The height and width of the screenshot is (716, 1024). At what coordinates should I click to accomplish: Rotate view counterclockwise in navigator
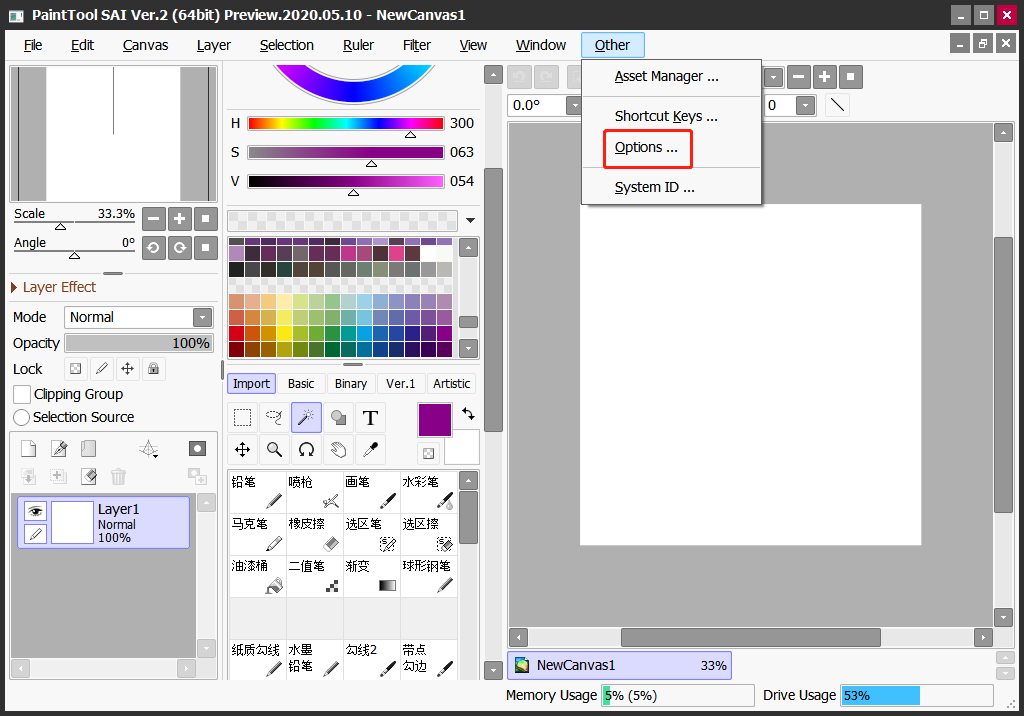tap(153, 248)
